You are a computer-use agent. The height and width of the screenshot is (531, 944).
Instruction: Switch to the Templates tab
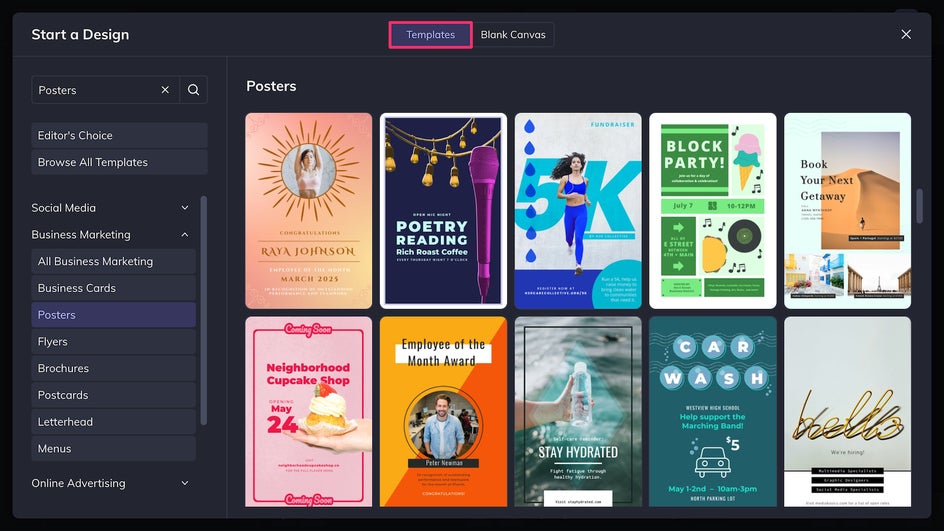point(430,35)
